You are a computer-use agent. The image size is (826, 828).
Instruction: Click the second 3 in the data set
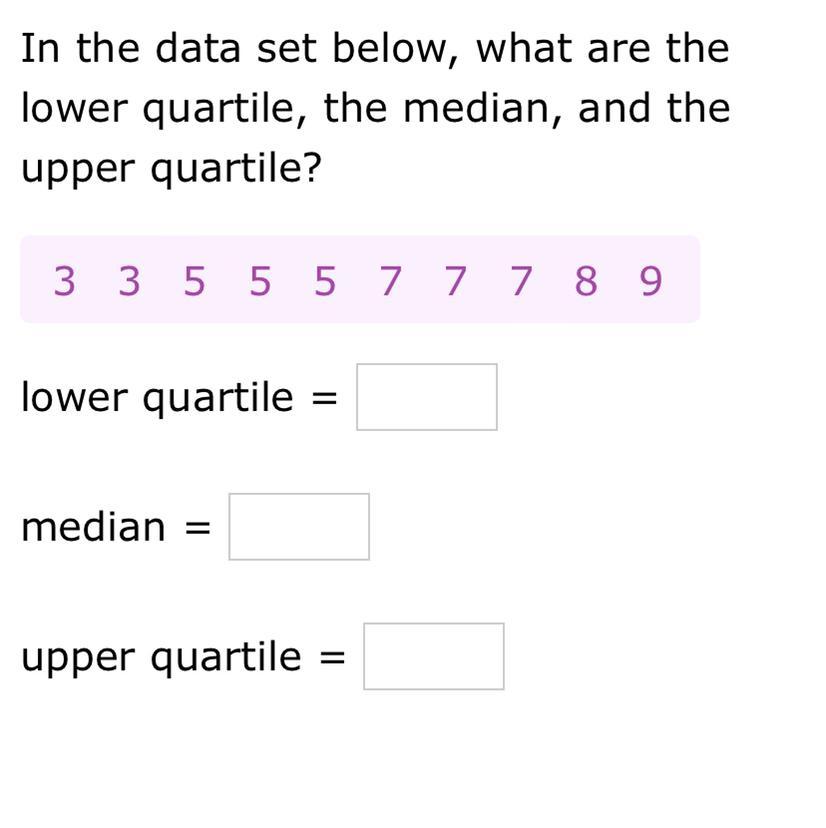point(129,281)
